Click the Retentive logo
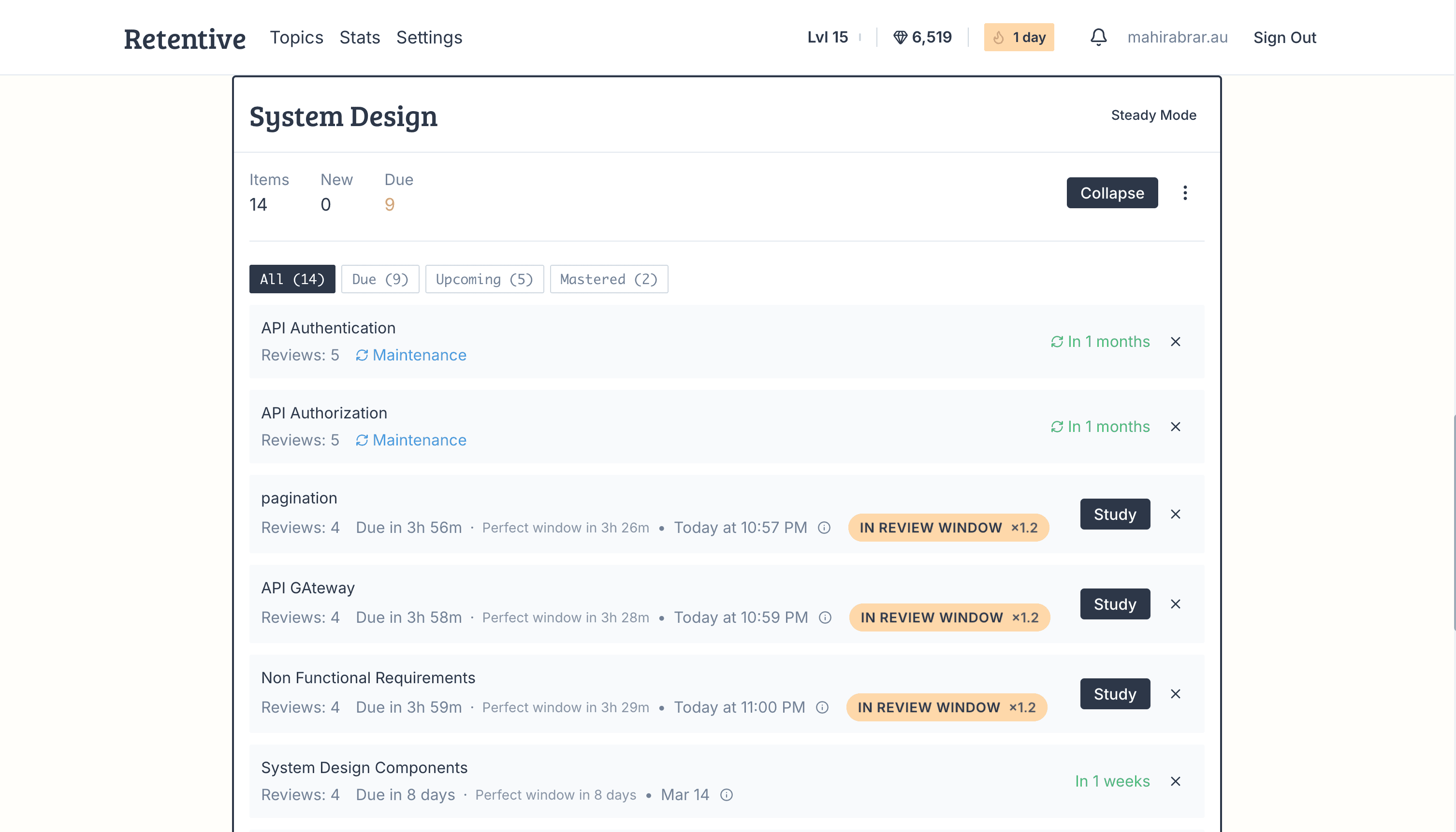1456x832 pixels. click(x=185, y=39)
